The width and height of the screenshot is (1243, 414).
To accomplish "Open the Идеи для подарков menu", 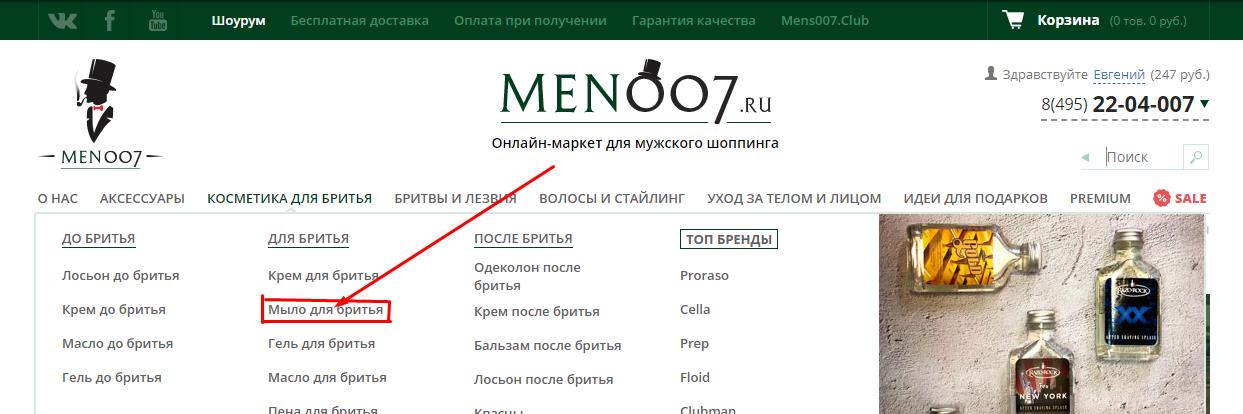I will click(x=975, y=198).
